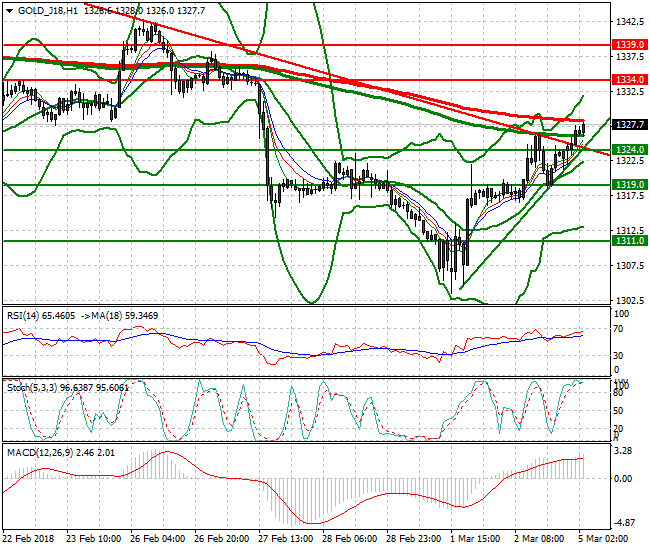
Task: Click the Stoch(5,3,3) indicator label
Action: click(68, 388)
